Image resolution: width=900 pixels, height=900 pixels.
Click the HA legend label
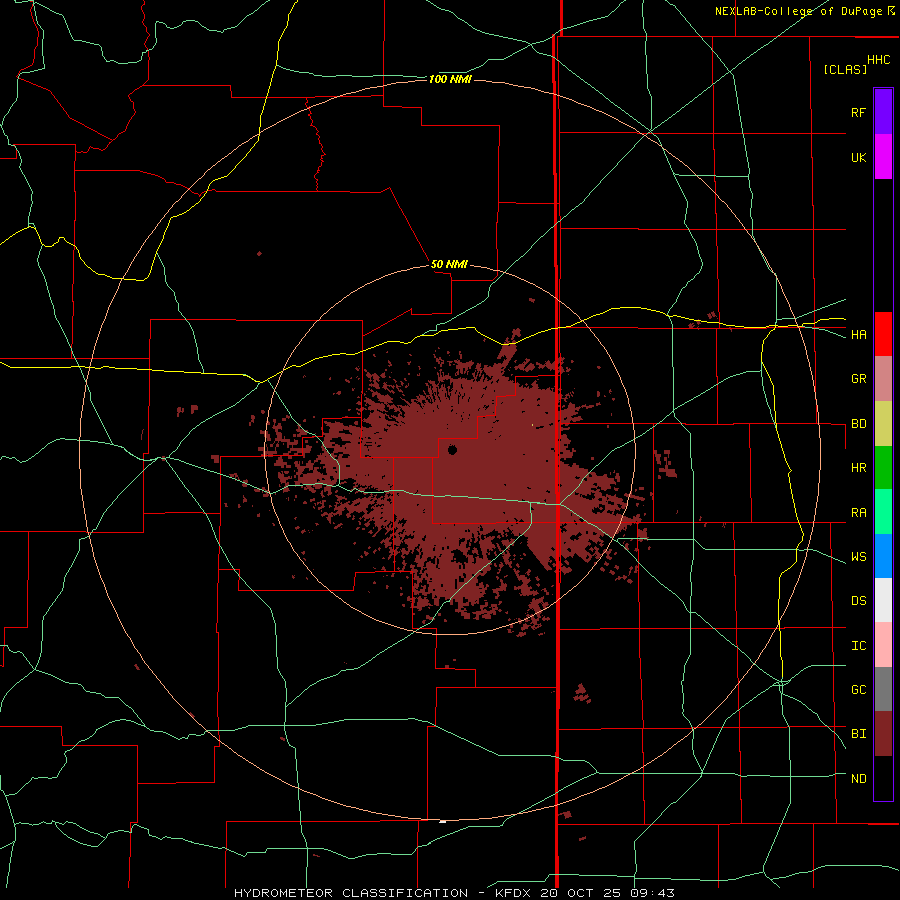pos(858,335)
